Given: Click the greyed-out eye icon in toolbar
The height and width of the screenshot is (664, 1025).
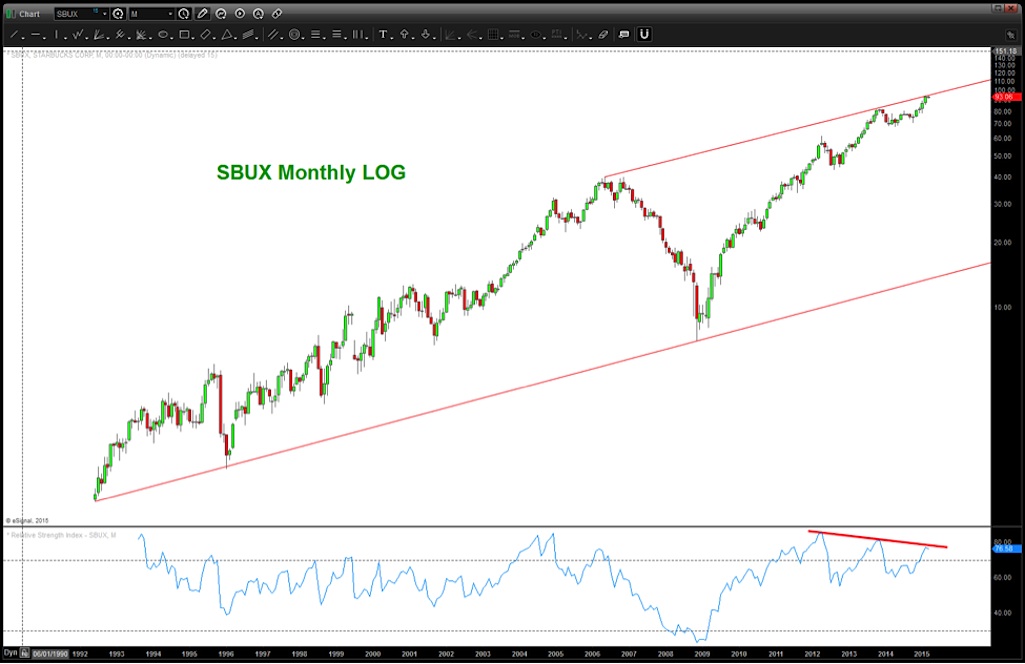Looking at the screenshot, I should click(535, 35).
